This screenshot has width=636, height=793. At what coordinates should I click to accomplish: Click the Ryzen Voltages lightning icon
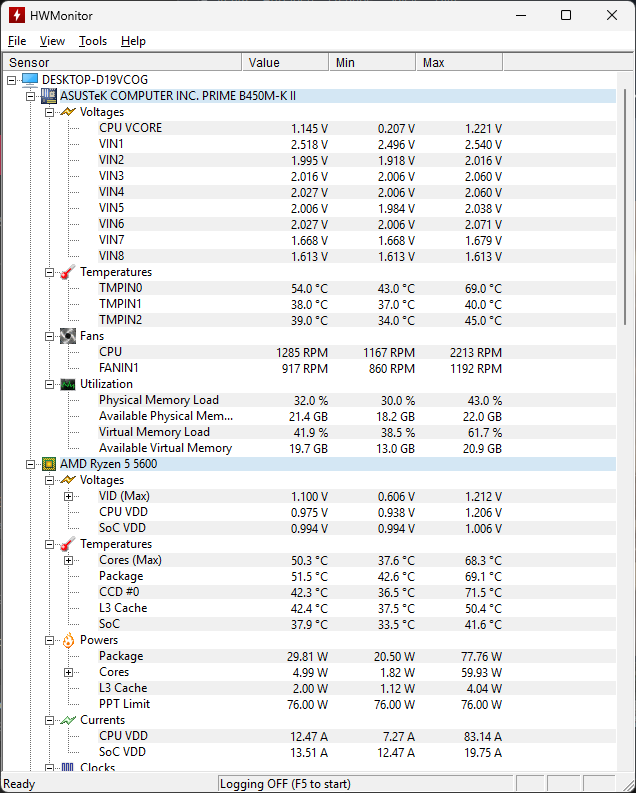[68, 480]
